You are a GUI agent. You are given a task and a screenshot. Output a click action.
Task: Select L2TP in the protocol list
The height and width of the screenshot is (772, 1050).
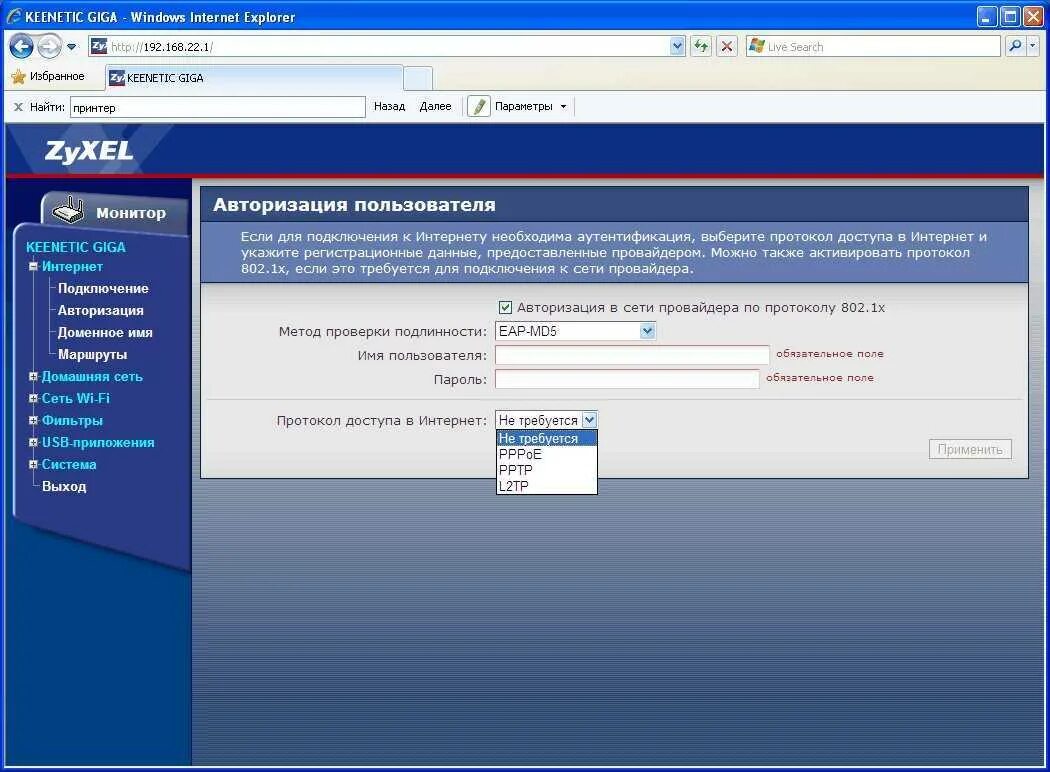pyautogui.click(x=546, y=486)
